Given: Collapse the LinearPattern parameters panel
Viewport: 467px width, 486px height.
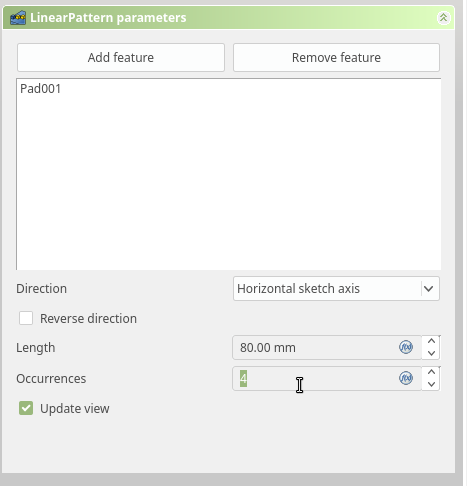Looking at the screenshot, I should pos(443,18).
